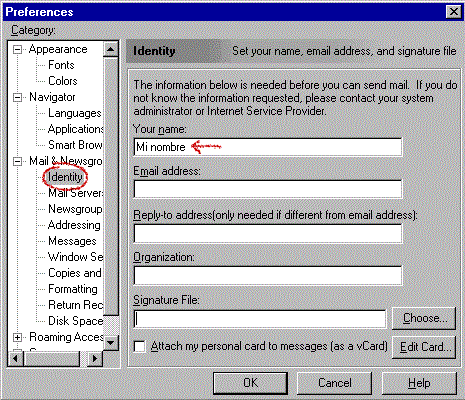This screenshot has height=400, width=465.
Task: Open the Fonts preferences
Action: tap(61, 65)
